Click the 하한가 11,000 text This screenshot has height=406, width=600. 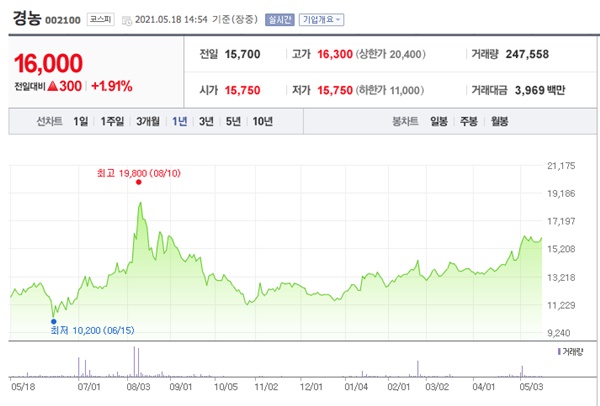tap(390, 90)
